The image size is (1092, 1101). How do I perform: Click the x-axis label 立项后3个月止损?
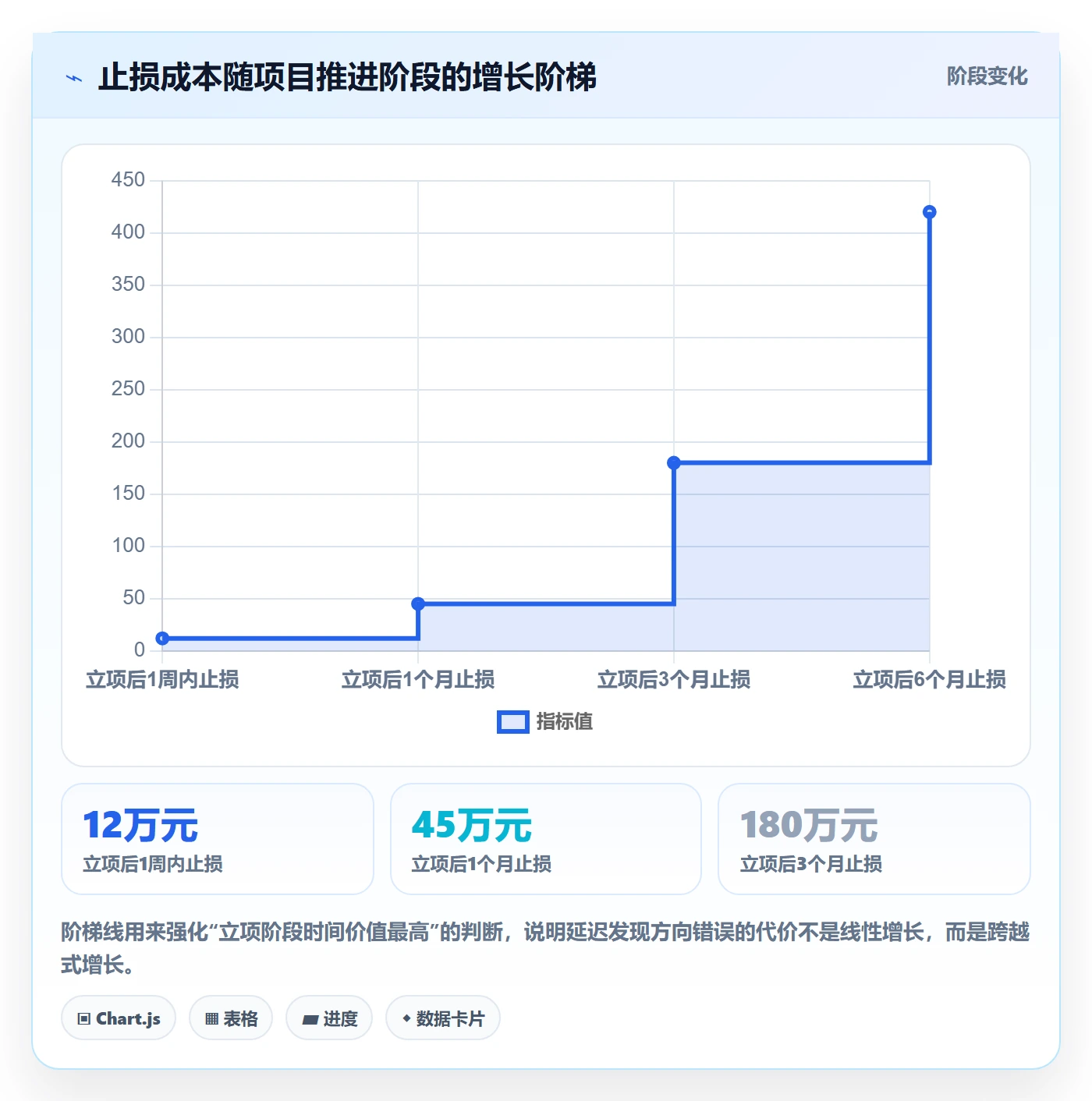pos(674,680)
